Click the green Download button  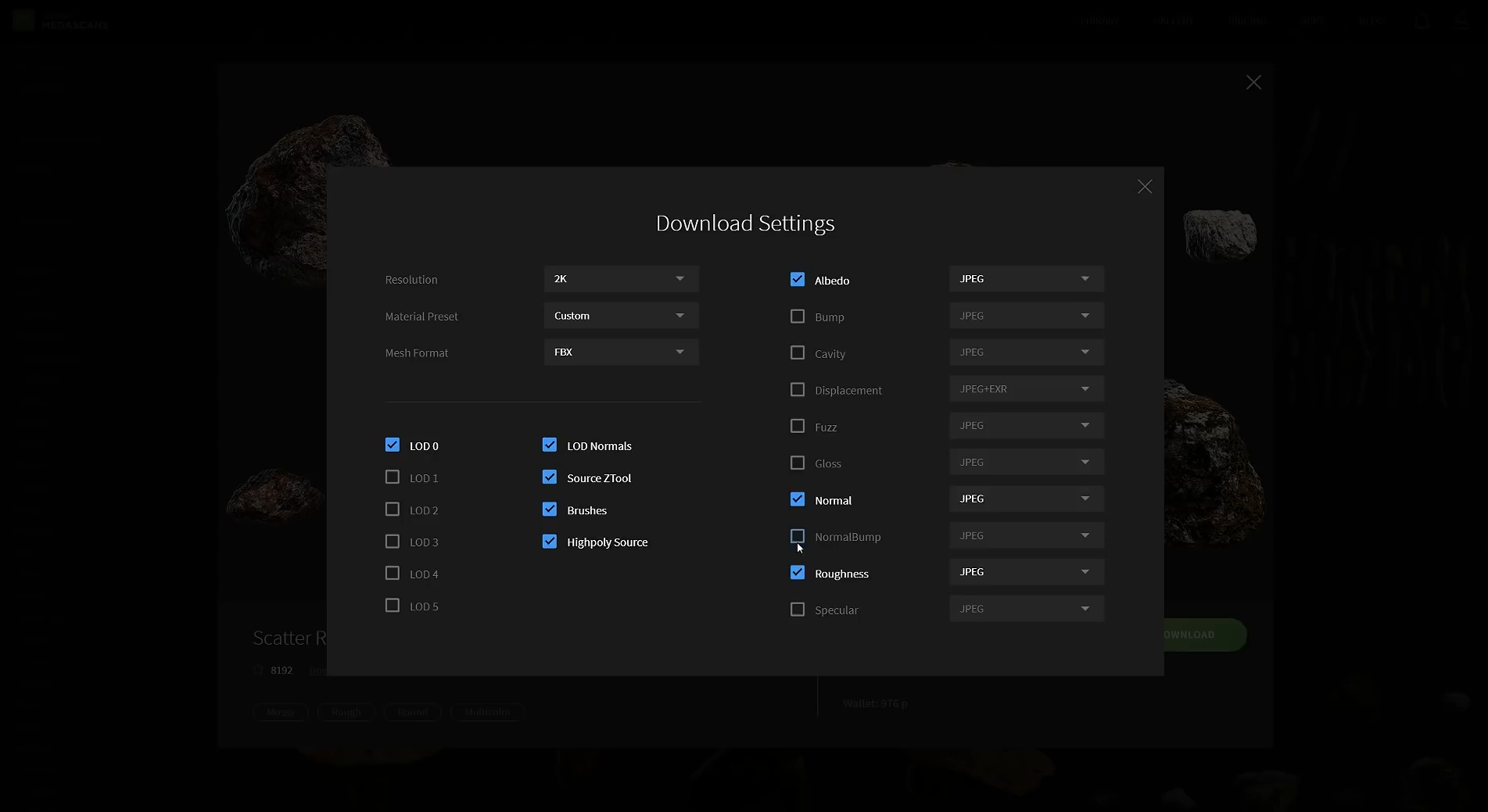coord(1203,635)
